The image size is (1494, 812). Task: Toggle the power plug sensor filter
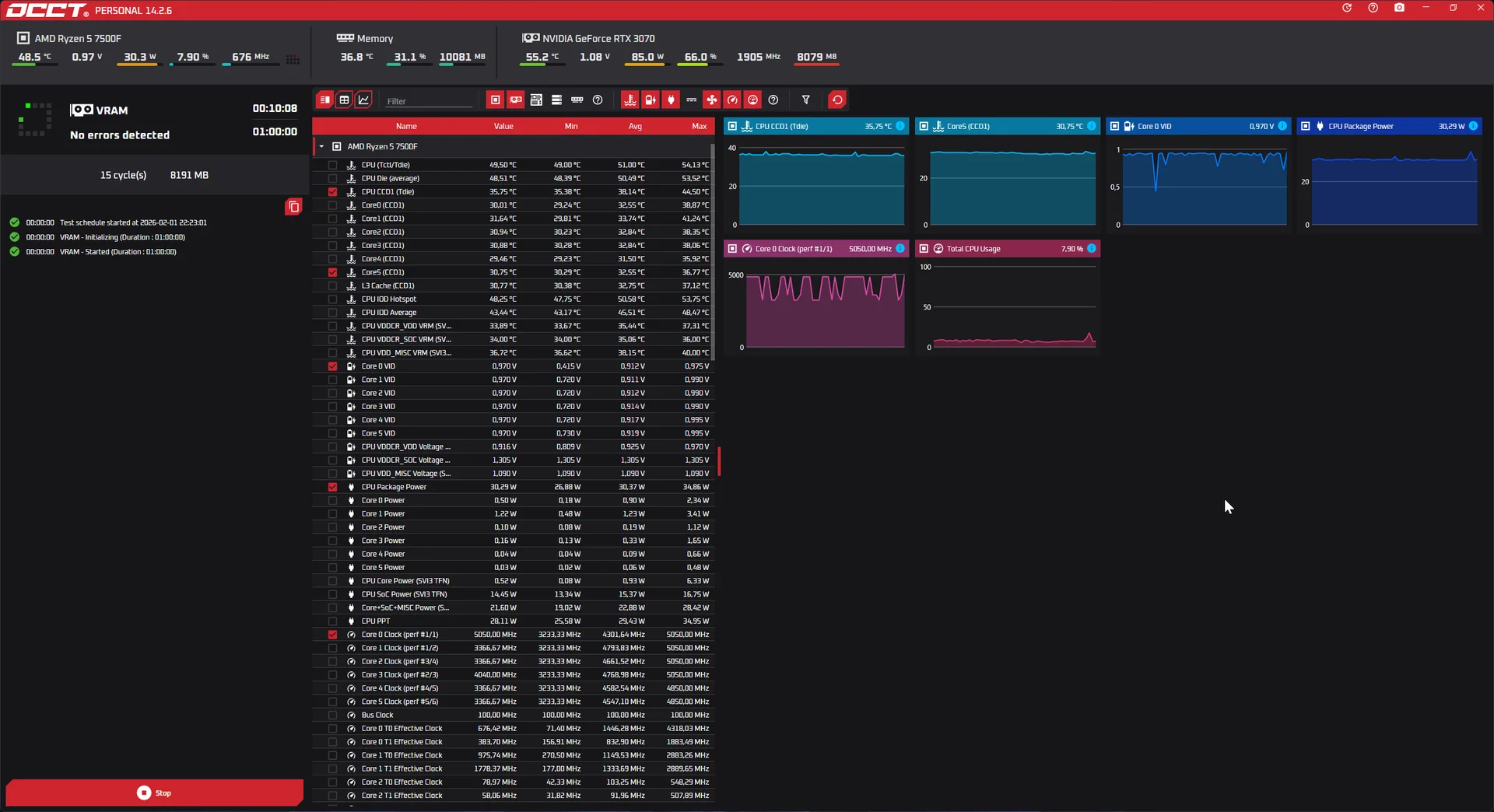tap(671, 100)
